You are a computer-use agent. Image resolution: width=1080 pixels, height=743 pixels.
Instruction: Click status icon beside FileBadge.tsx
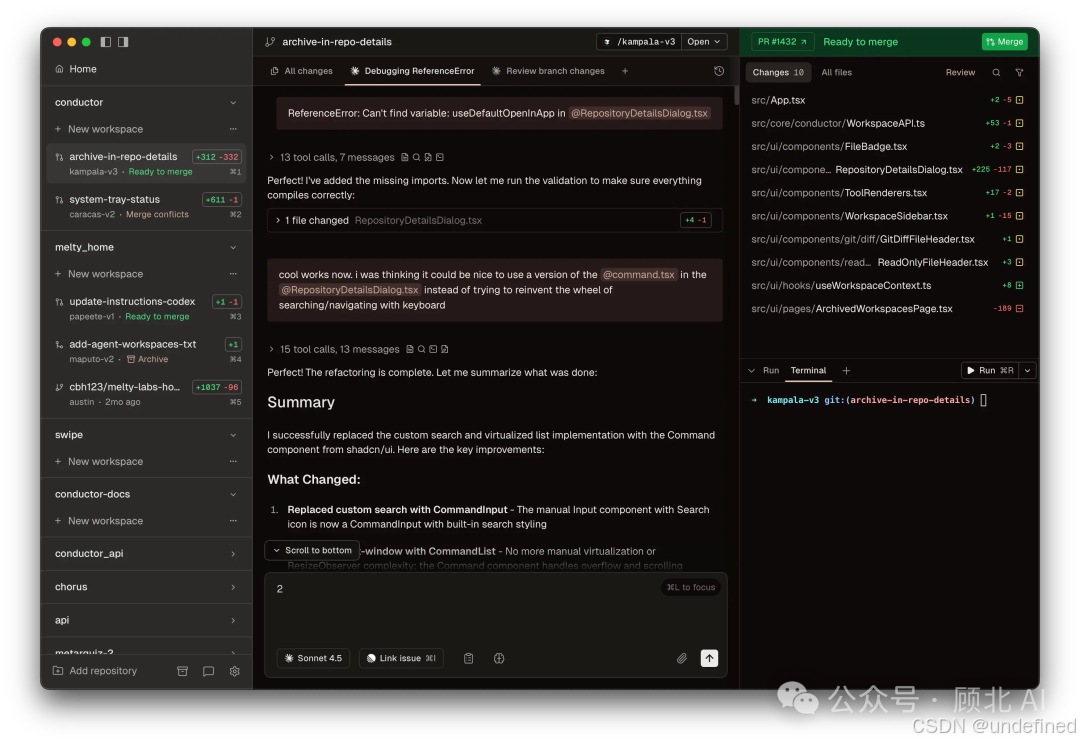[1019, 147]
